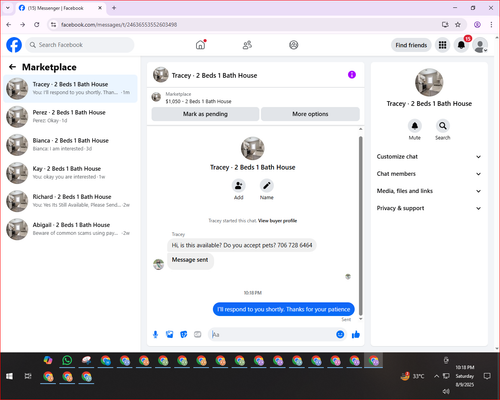Click the Add people icon in chat
Viewport: 500px width, 400px height.
[239, 186]
